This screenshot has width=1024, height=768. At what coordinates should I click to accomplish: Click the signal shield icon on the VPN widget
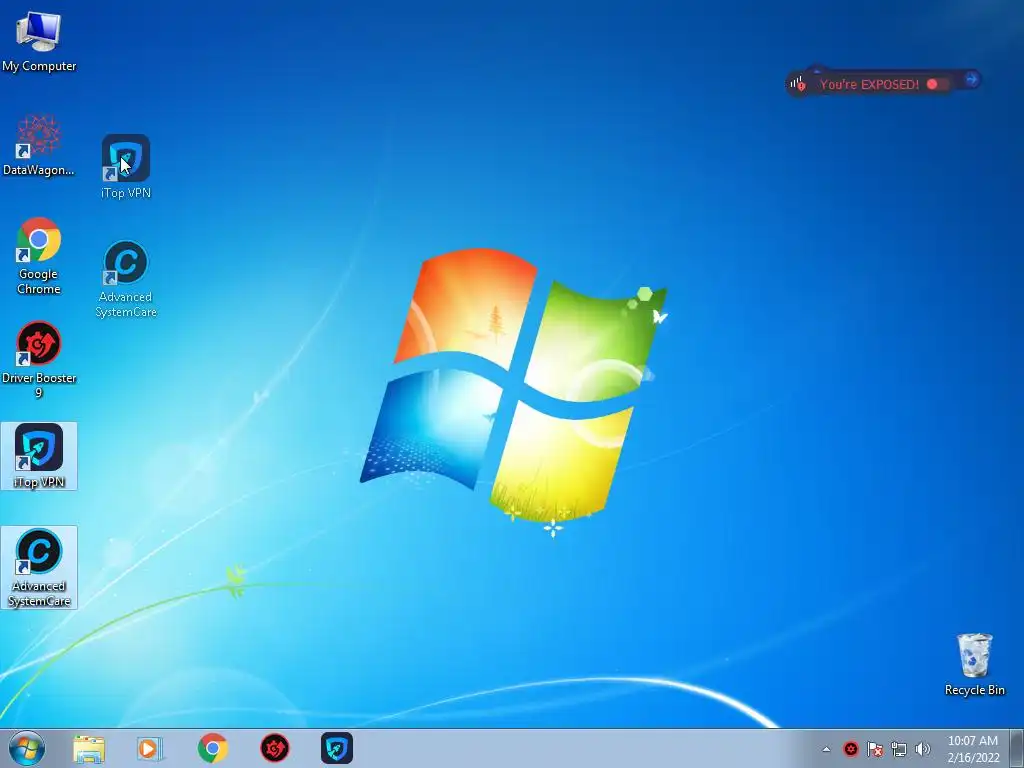point(797,84)
